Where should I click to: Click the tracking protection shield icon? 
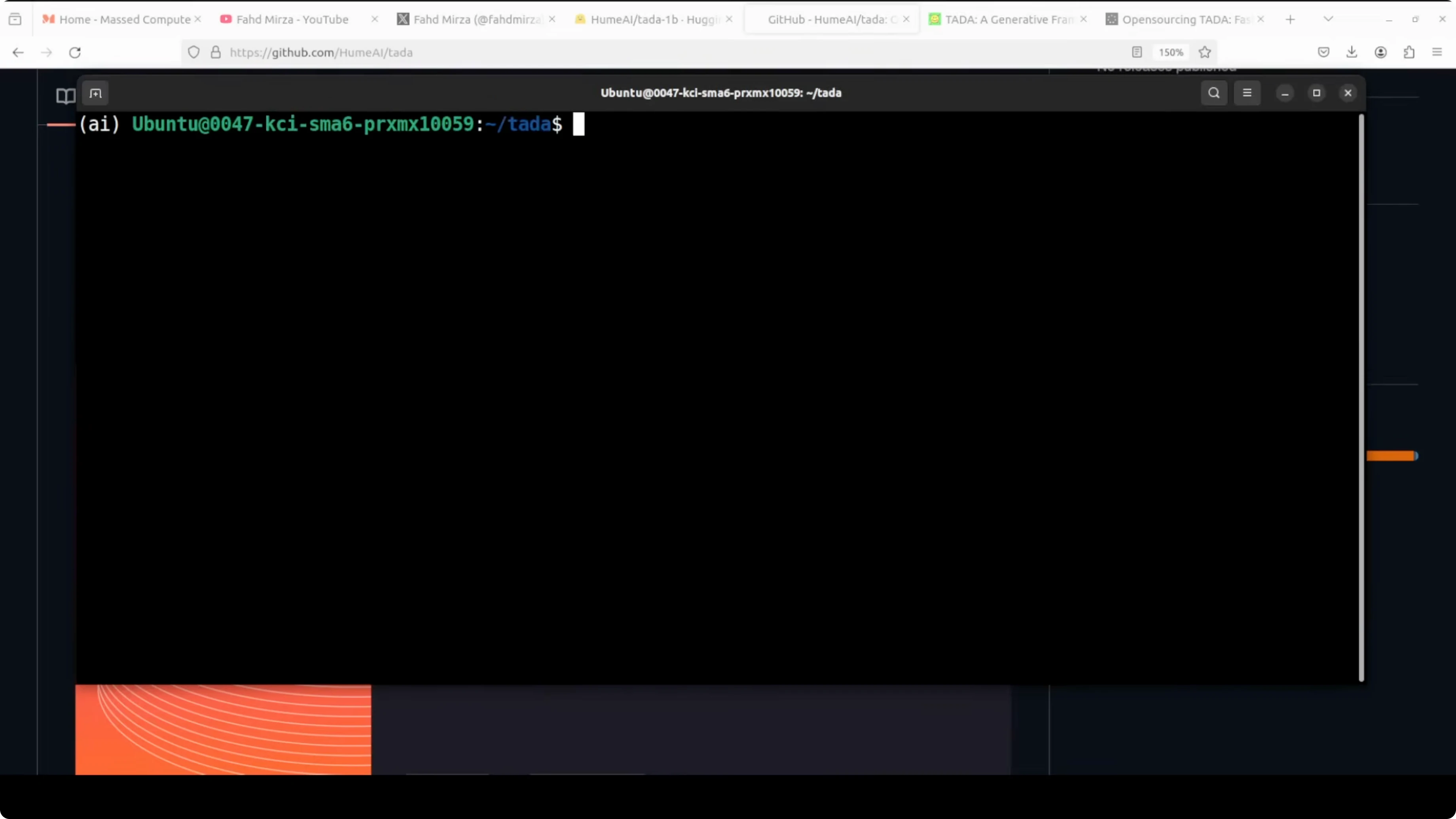pyautogui.click(x=194, y=52)
